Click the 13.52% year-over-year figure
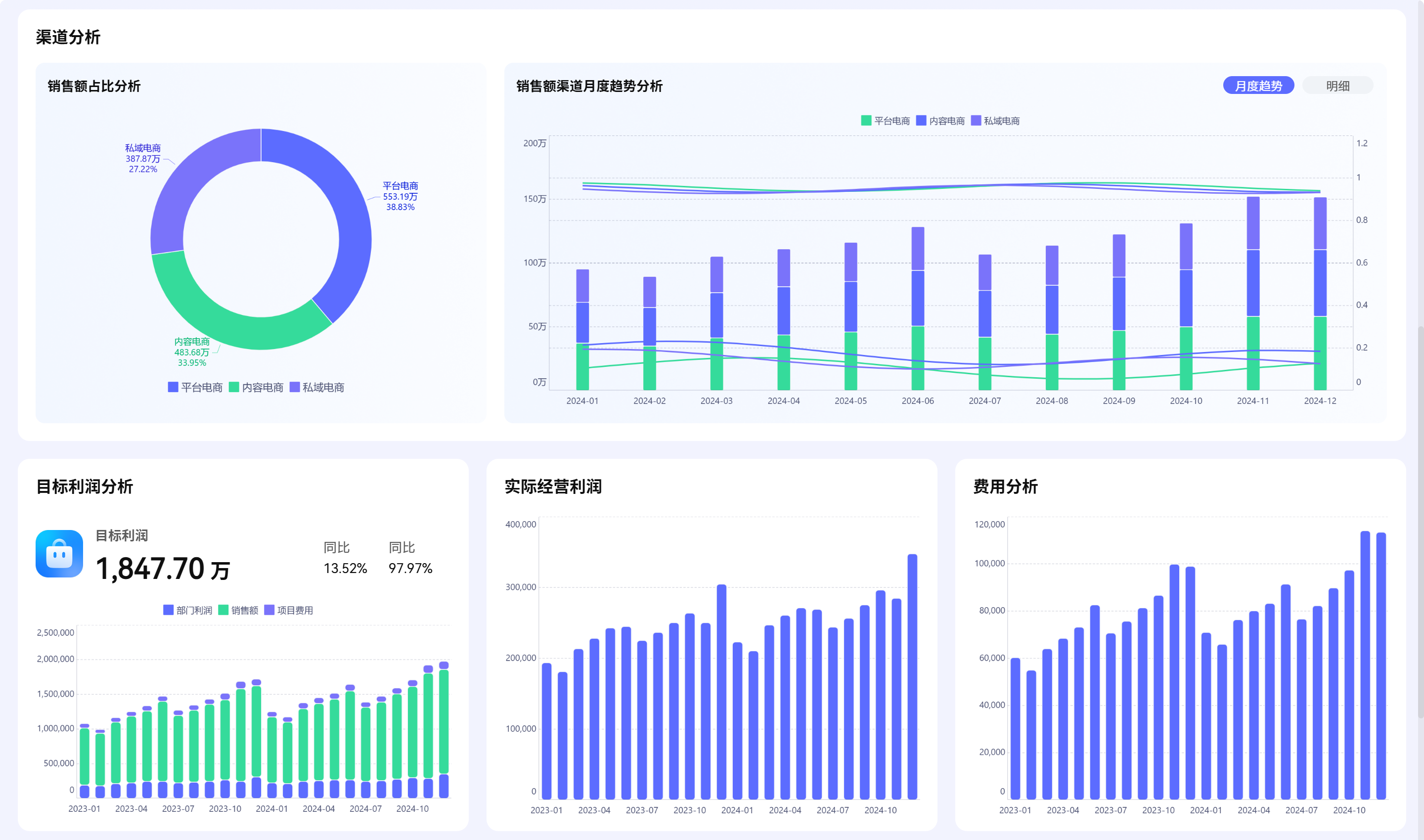The width and height of the screenshot is (1424, 840). click(345, 568)
